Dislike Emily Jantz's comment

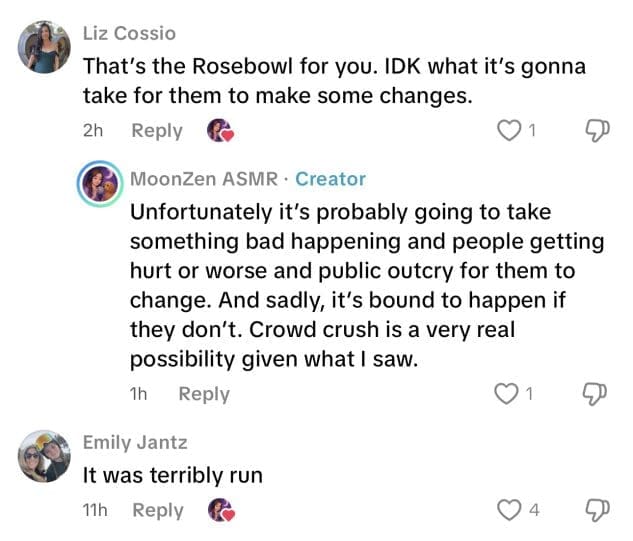595,510
